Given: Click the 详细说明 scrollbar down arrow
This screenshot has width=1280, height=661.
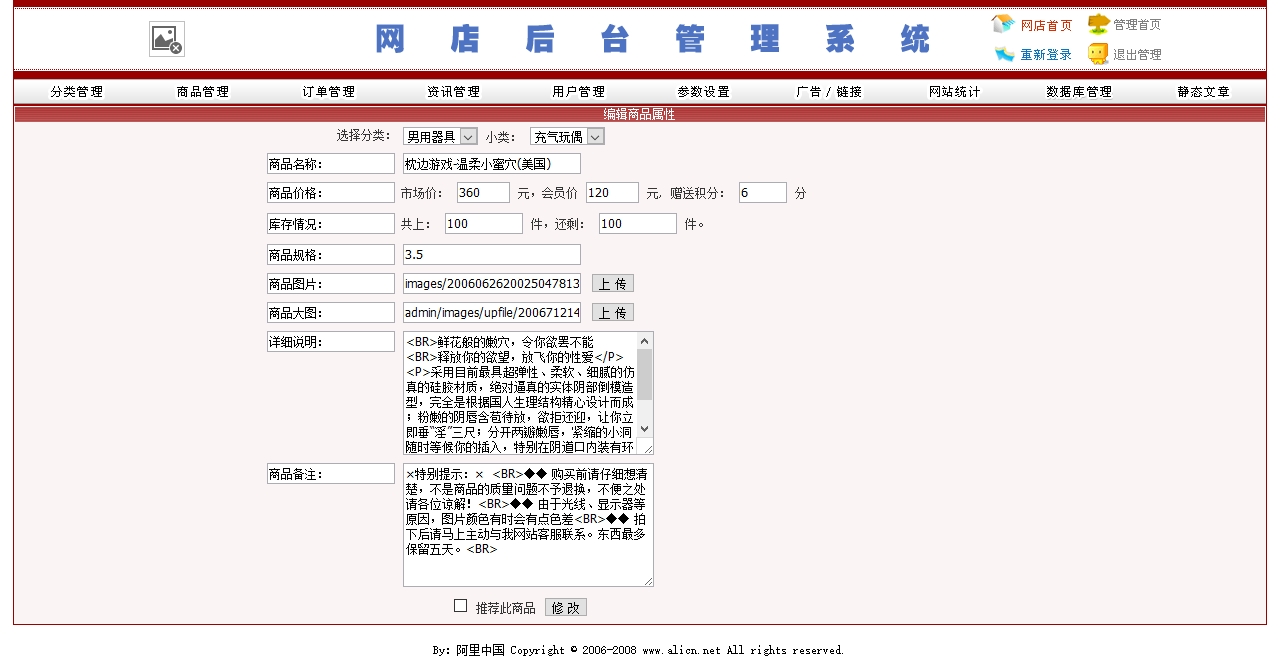Looking at the screenshot, I should 645,427.
